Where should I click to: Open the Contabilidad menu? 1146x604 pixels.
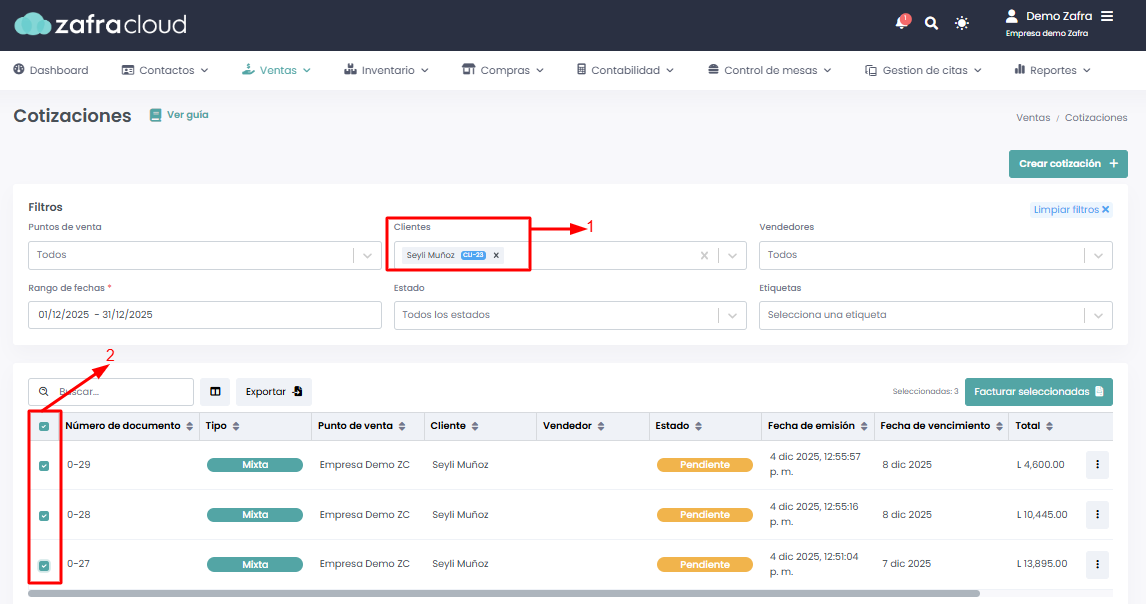[x=625, y=70]
